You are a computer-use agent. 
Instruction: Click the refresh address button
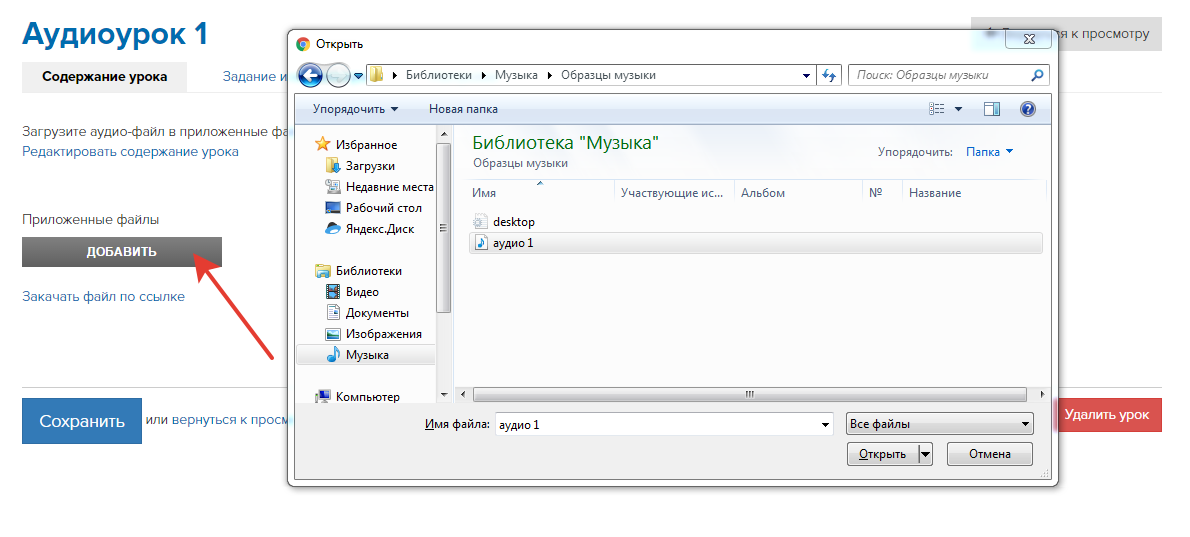point(828,75)
